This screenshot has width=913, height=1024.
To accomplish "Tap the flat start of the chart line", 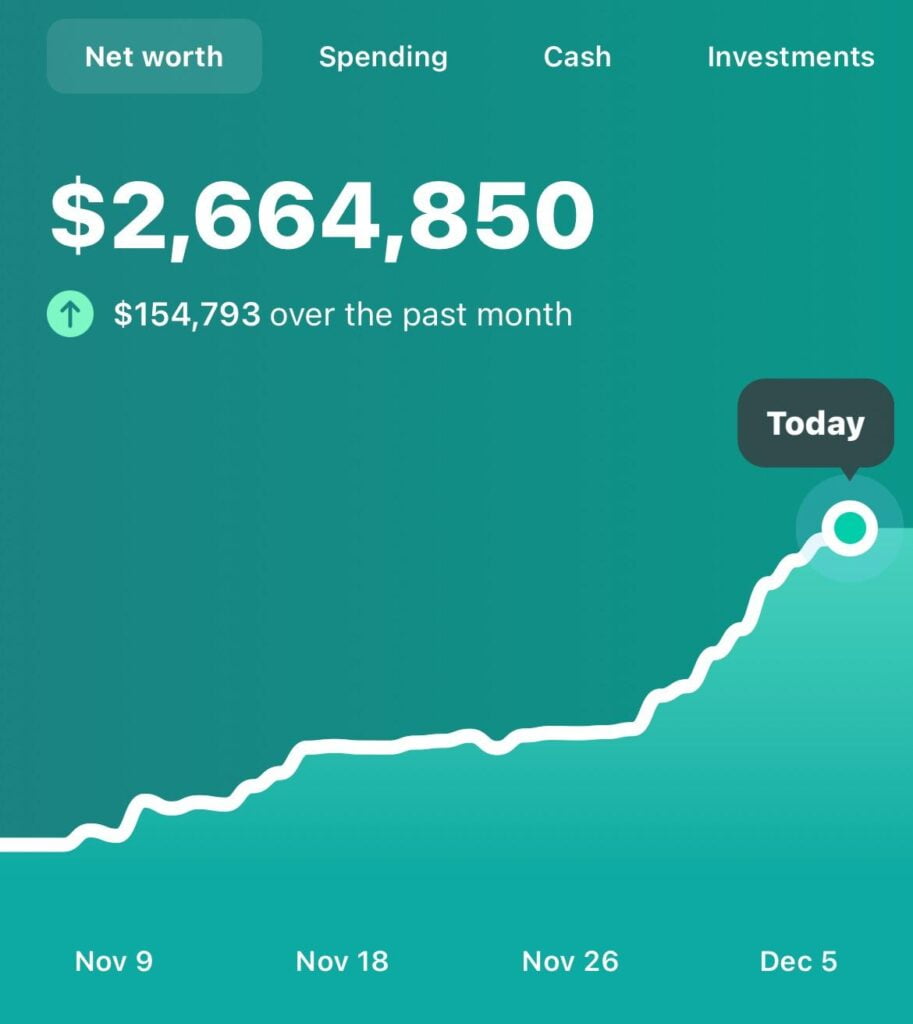I will coord(30,845).
